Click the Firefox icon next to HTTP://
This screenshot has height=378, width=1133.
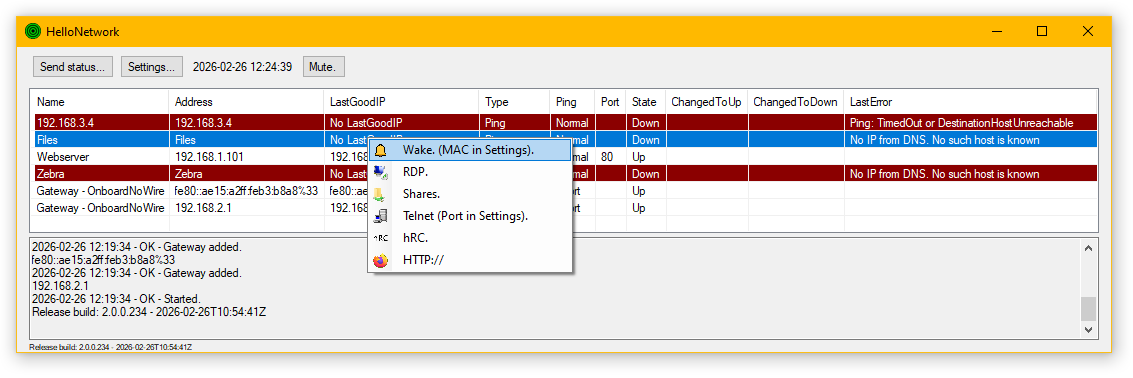click(x=381, y=259)
